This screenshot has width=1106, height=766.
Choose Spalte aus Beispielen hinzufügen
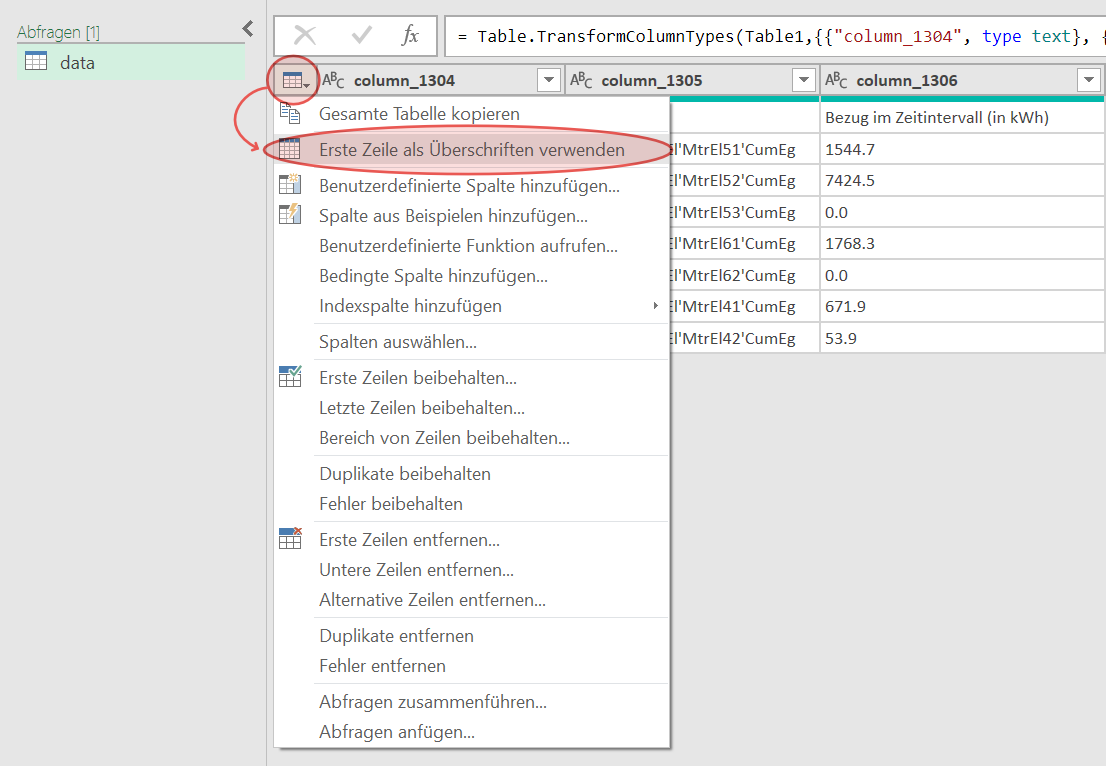pyautogui.click(x=471, y=216)
